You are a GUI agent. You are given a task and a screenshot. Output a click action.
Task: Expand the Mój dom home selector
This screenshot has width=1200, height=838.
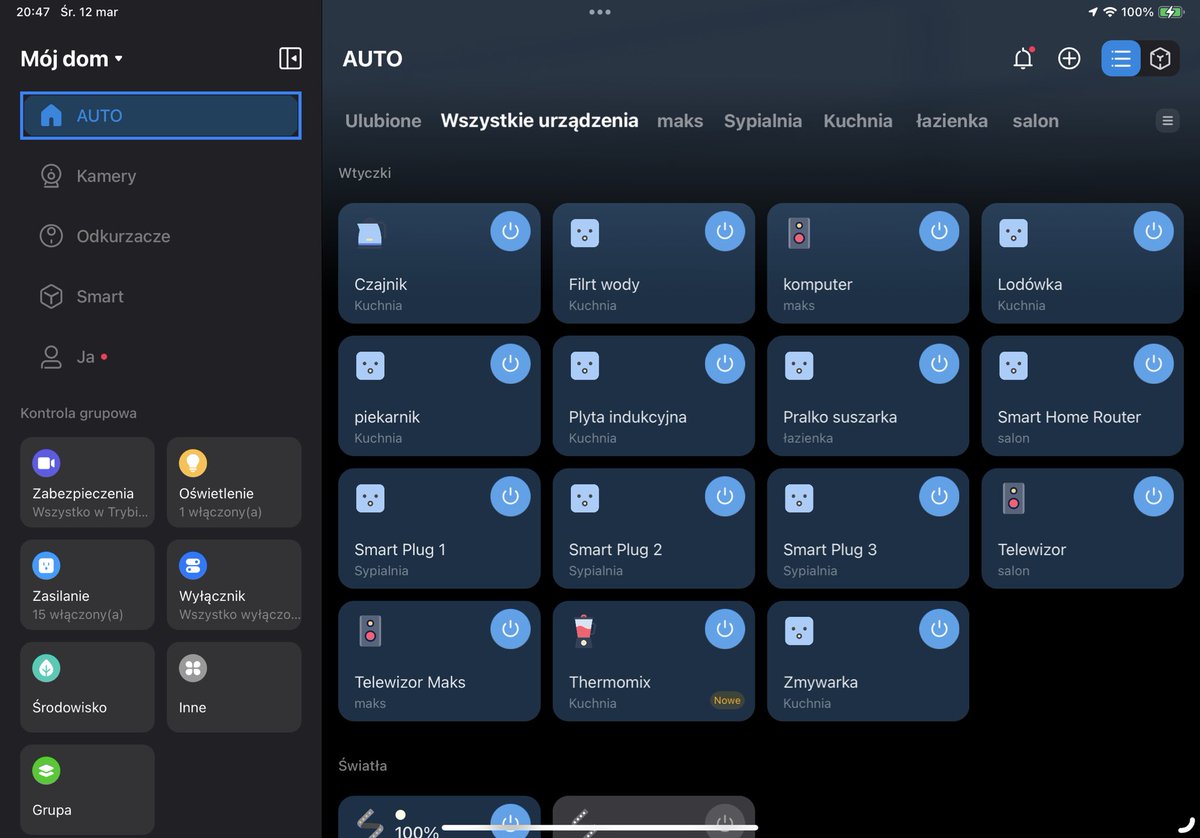[x=71, y=59]
